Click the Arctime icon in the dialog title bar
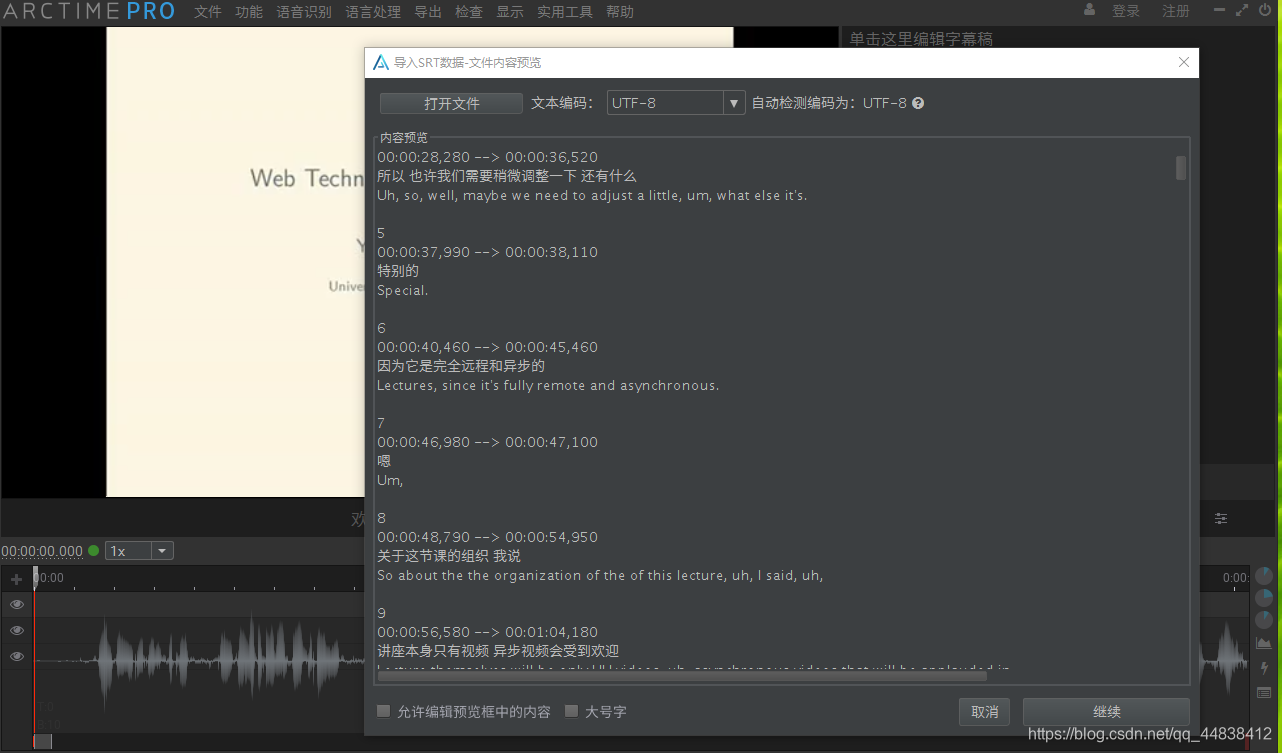The height and width of the screenshot is (753, 1282). 381,62
